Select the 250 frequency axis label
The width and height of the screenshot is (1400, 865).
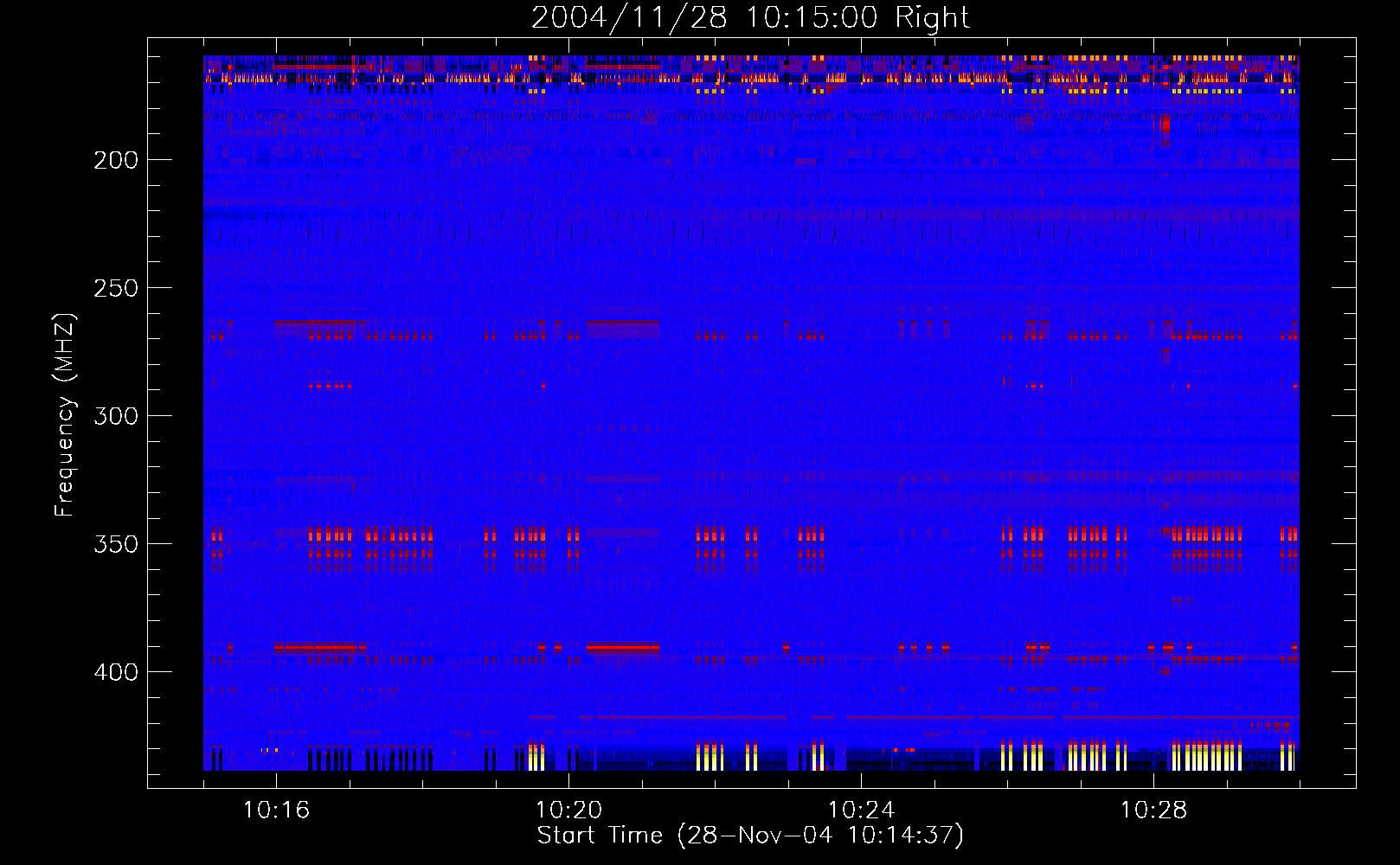click(x=115, y=288)
